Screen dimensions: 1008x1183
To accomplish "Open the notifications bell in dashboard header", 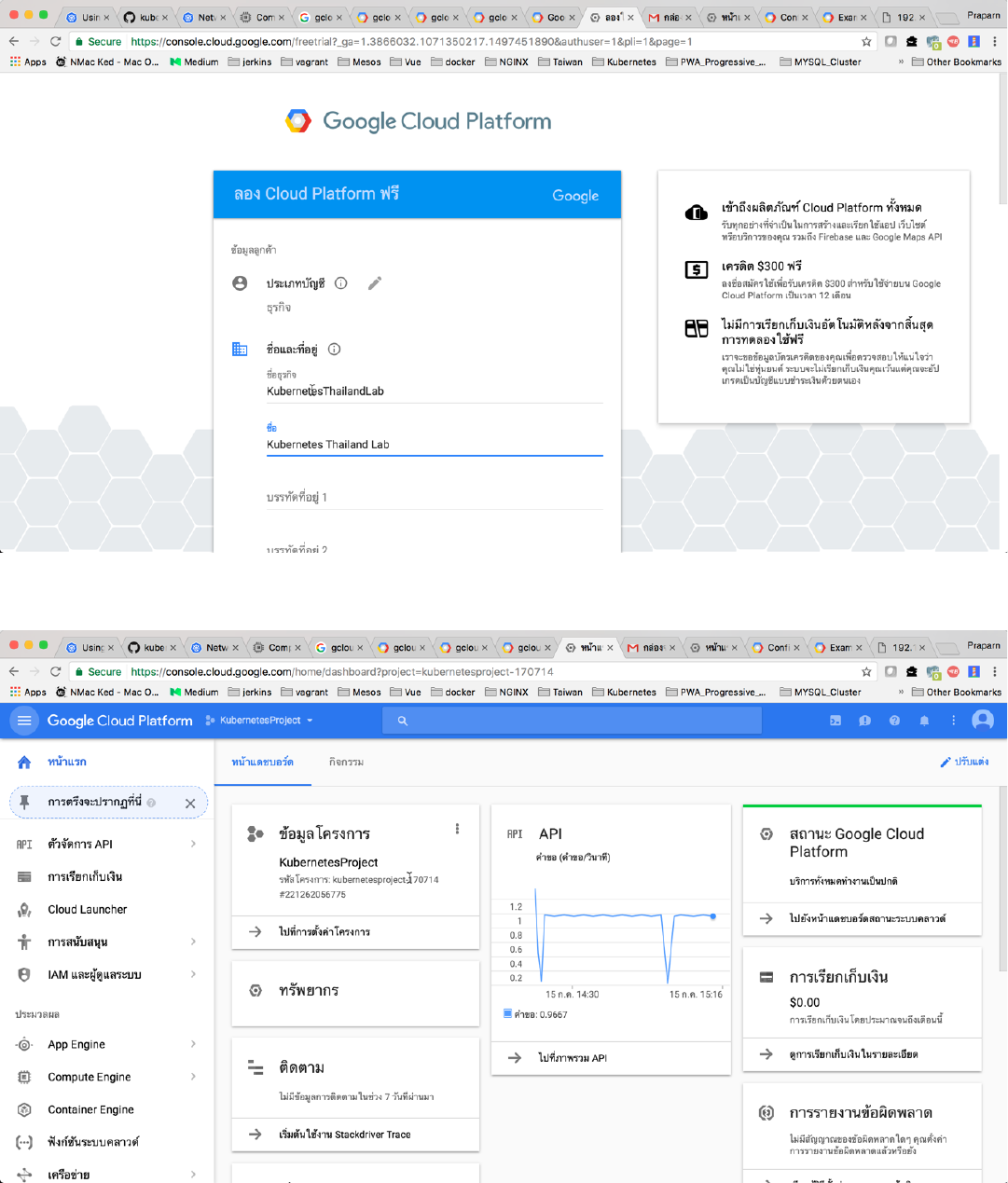I will pos(924,721).
